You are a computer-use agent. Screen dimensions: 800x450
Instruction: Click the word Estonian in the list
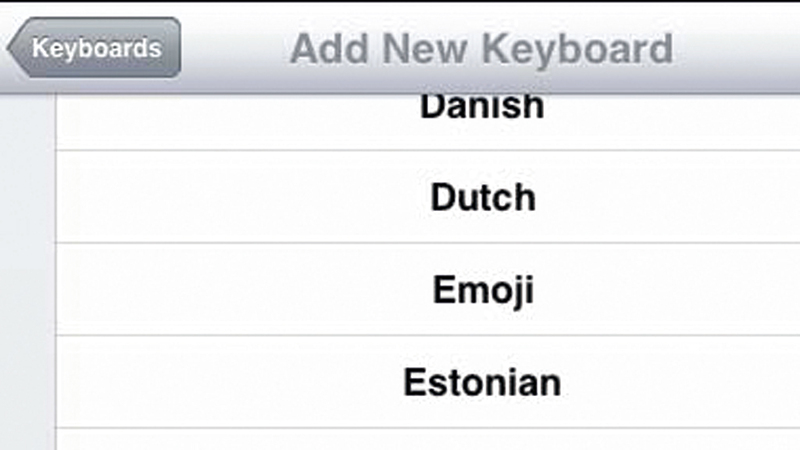click(482, 382)
